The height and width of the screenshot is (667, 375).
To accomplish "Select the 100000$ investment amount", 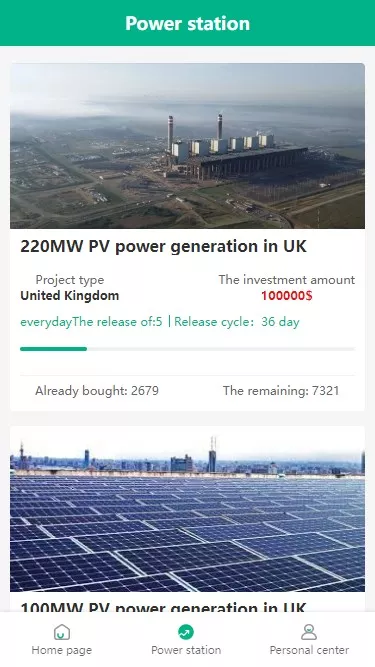I will tap(287, 296).
